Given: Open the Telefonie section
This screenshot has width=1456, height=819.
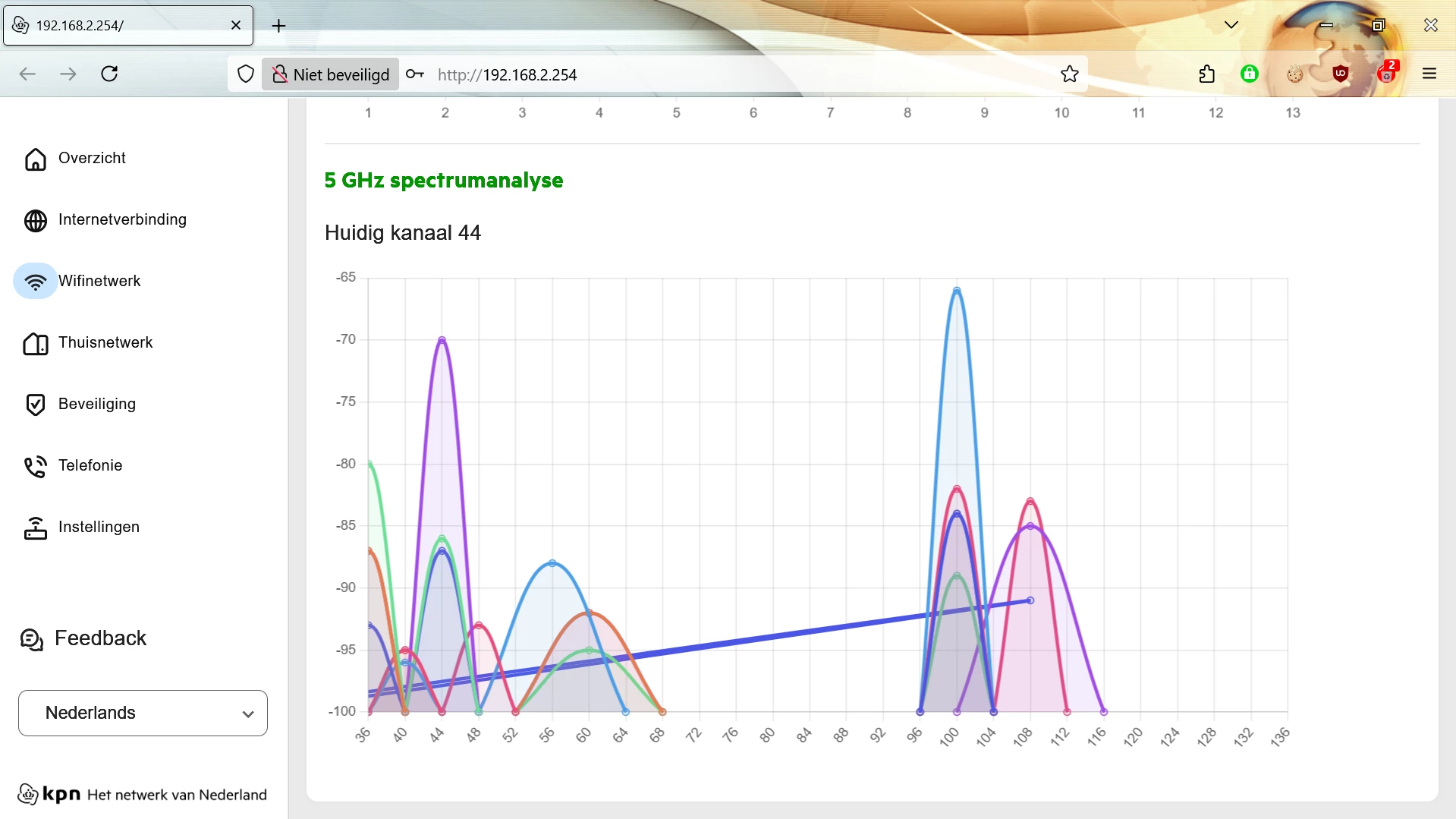Looking at the screenshot, I should (x=90, y=465).
